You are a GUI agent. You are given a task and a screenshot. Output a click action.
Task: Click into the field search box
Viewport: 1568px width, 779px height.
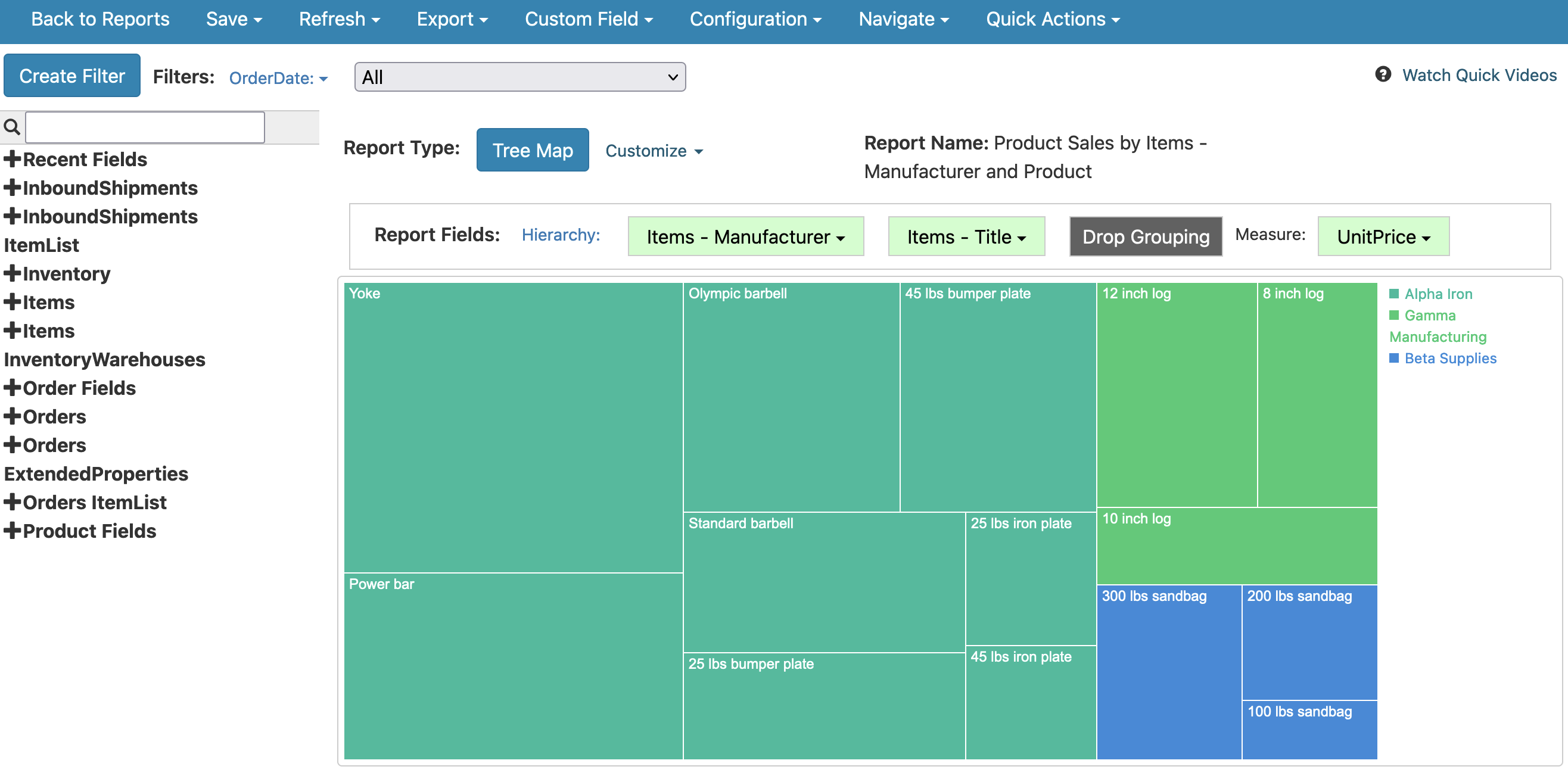coord(145,127)
